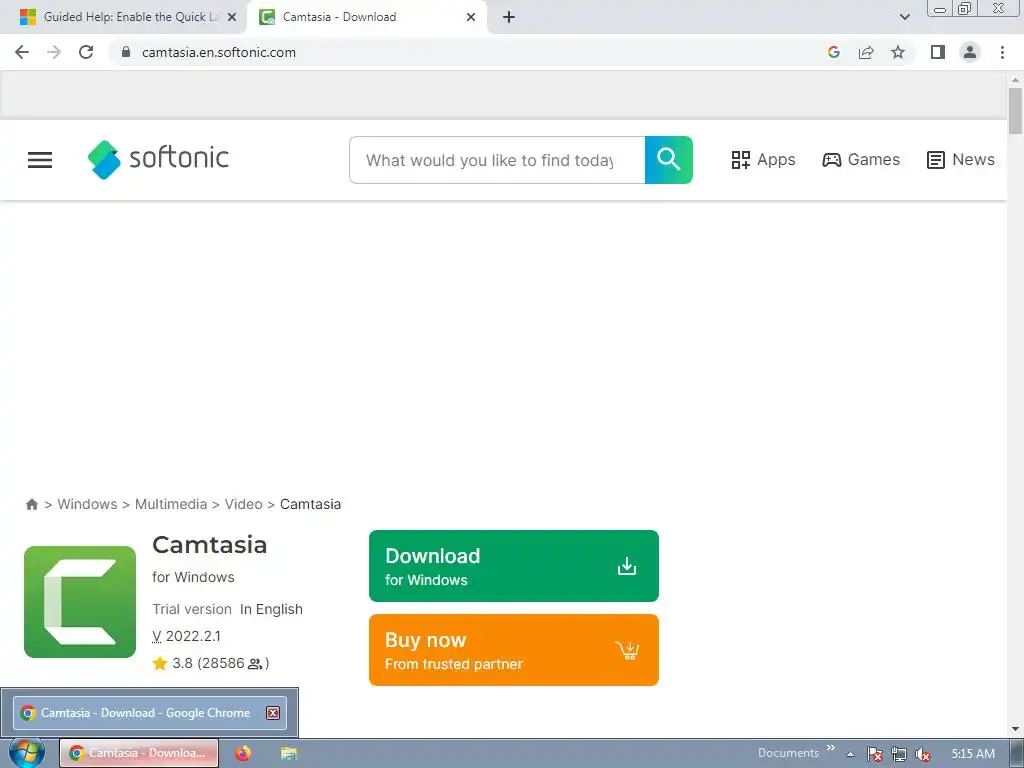Bookmark this page with star icon
The image size is (1024, 768).
coord(898,52)
